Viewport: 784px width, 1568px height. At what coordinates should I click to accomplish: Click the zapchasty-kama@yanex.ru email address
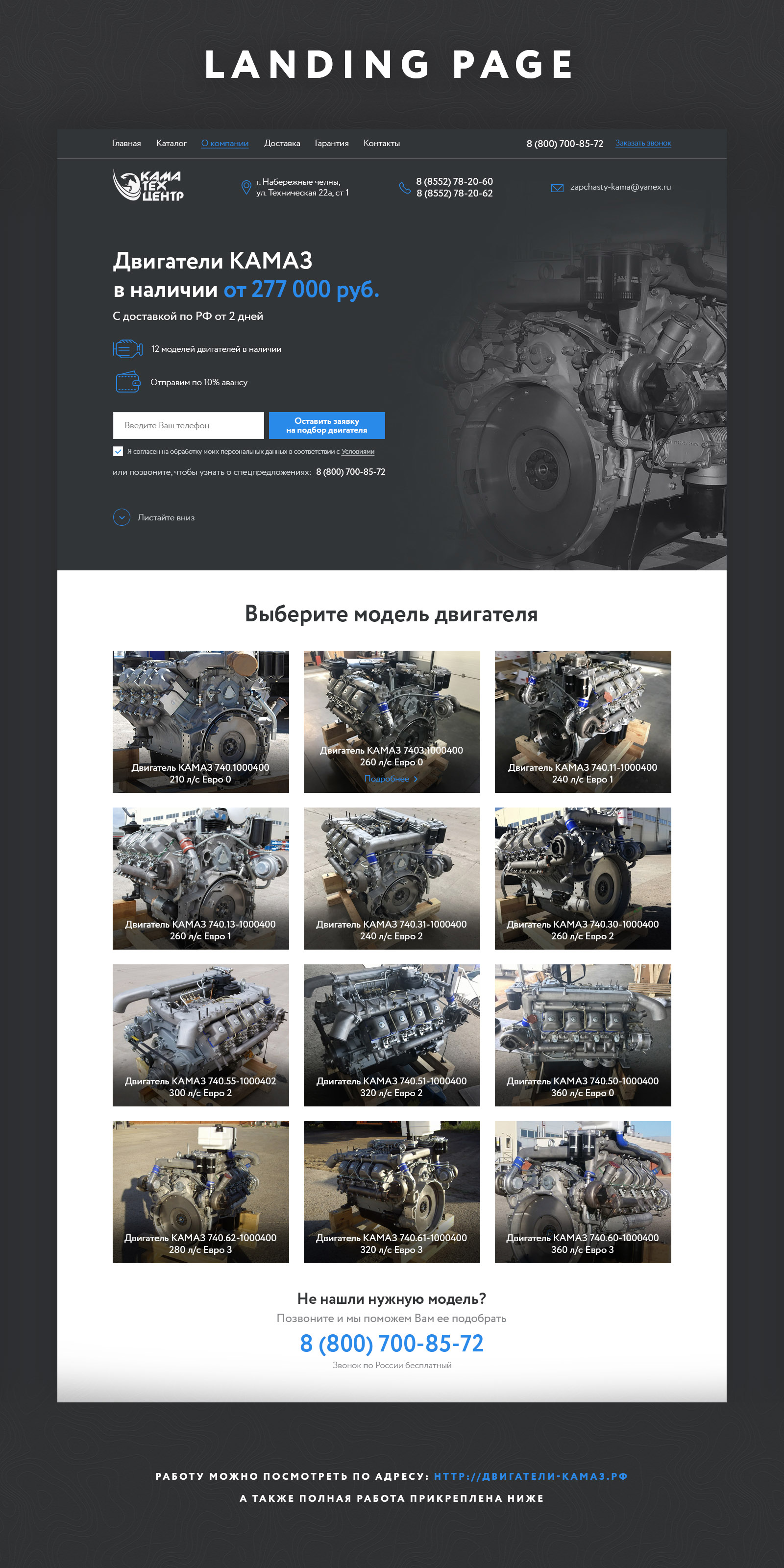click(620, 187)
